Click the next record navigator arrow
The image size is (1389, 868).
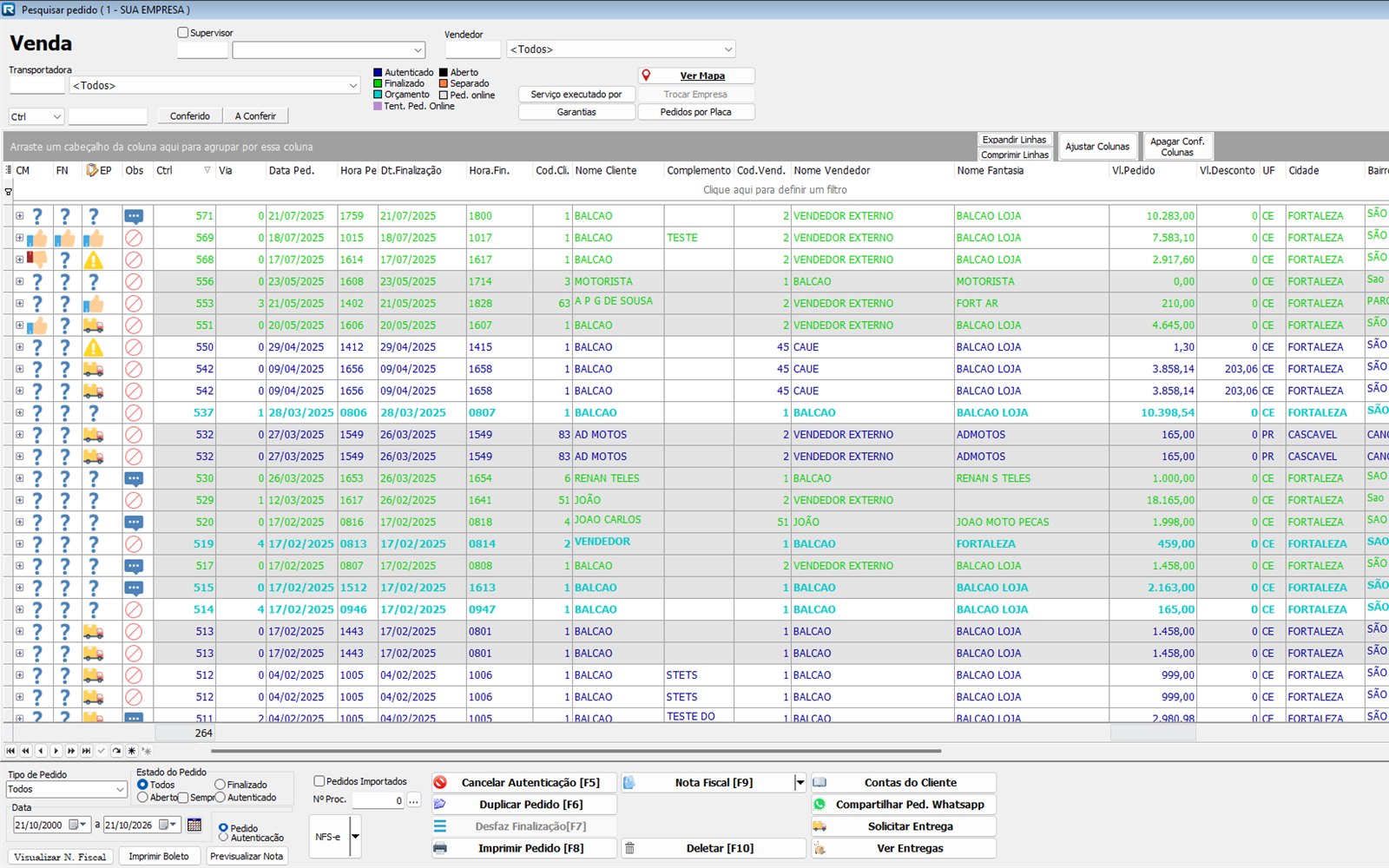[56, 751]
